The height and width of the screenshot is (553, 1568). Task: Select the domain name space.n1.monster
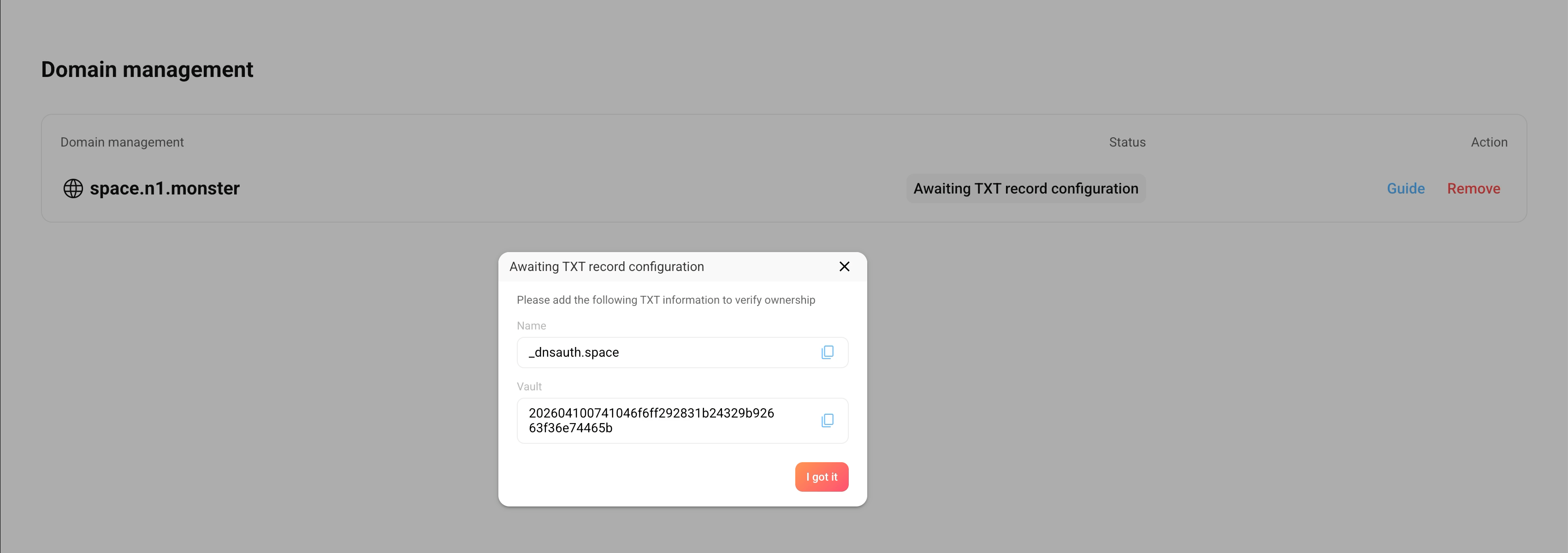[x=165, y=188]
